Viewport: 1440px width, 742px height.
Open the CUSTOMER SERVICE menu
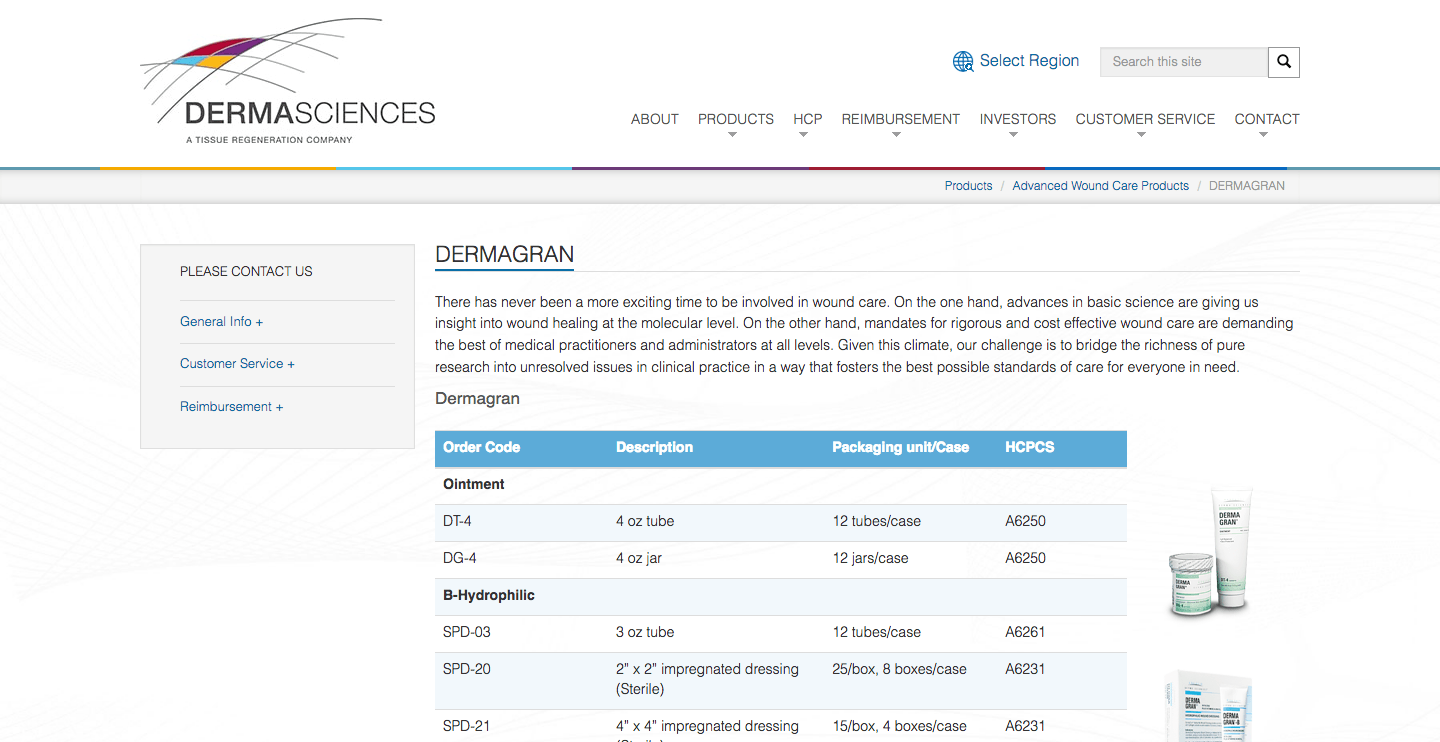(x=1145, y=119)
